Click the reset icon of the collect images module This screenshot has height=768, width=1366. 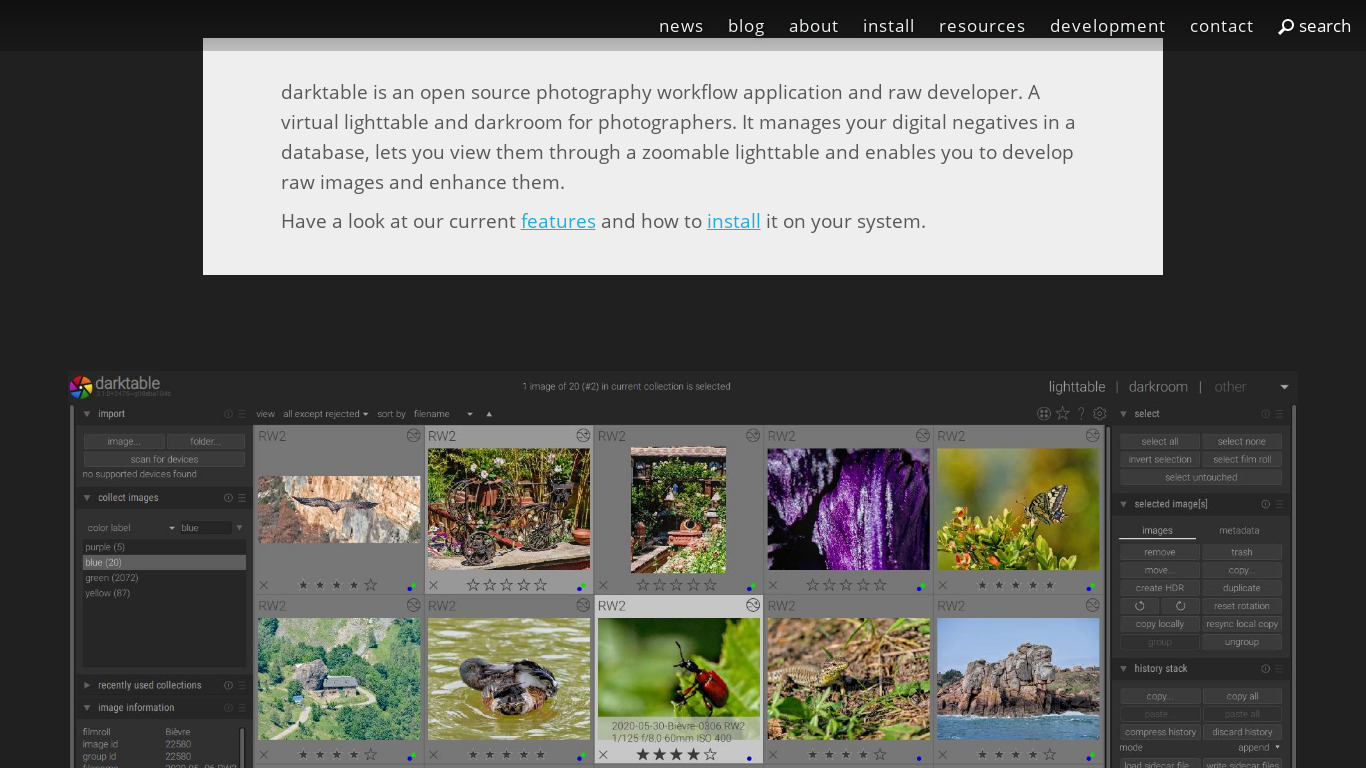pyautogui.click(x=228, y=498)
